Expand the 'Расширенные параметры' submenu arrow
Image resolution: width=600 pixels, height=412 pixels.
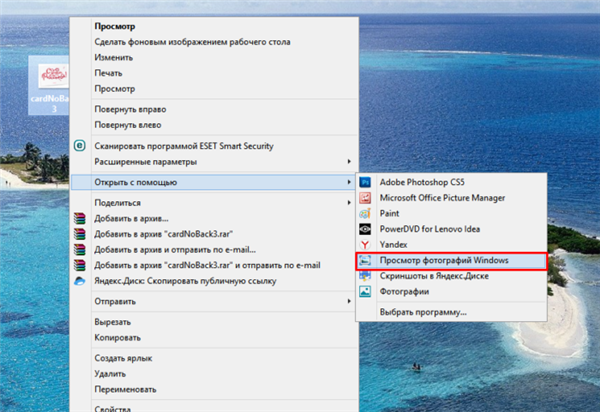[x=349, y=161]
